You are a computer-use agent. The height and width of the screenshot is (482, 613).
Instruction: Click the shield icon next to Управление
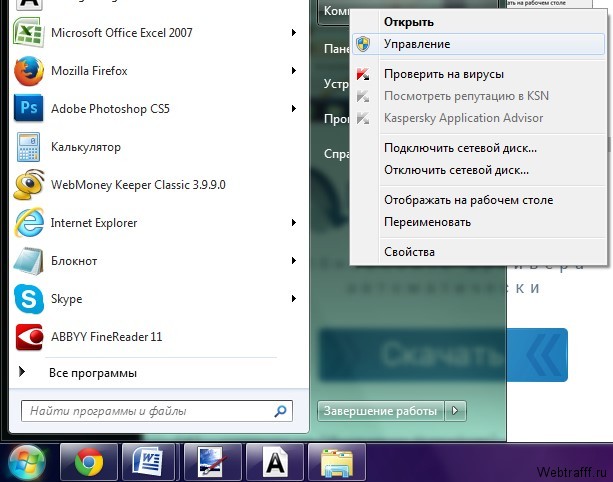click(x=363, y=44)
